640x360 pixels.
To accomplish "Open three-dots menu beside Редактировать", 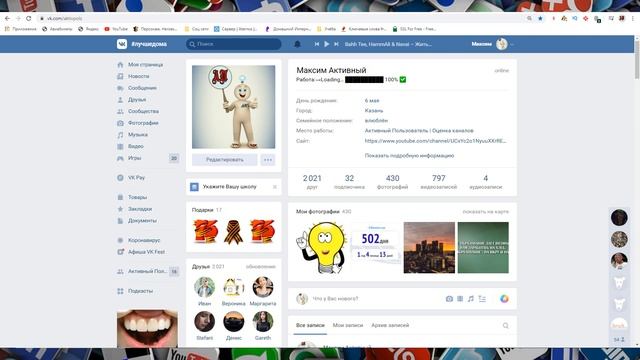I will [268, 160].
